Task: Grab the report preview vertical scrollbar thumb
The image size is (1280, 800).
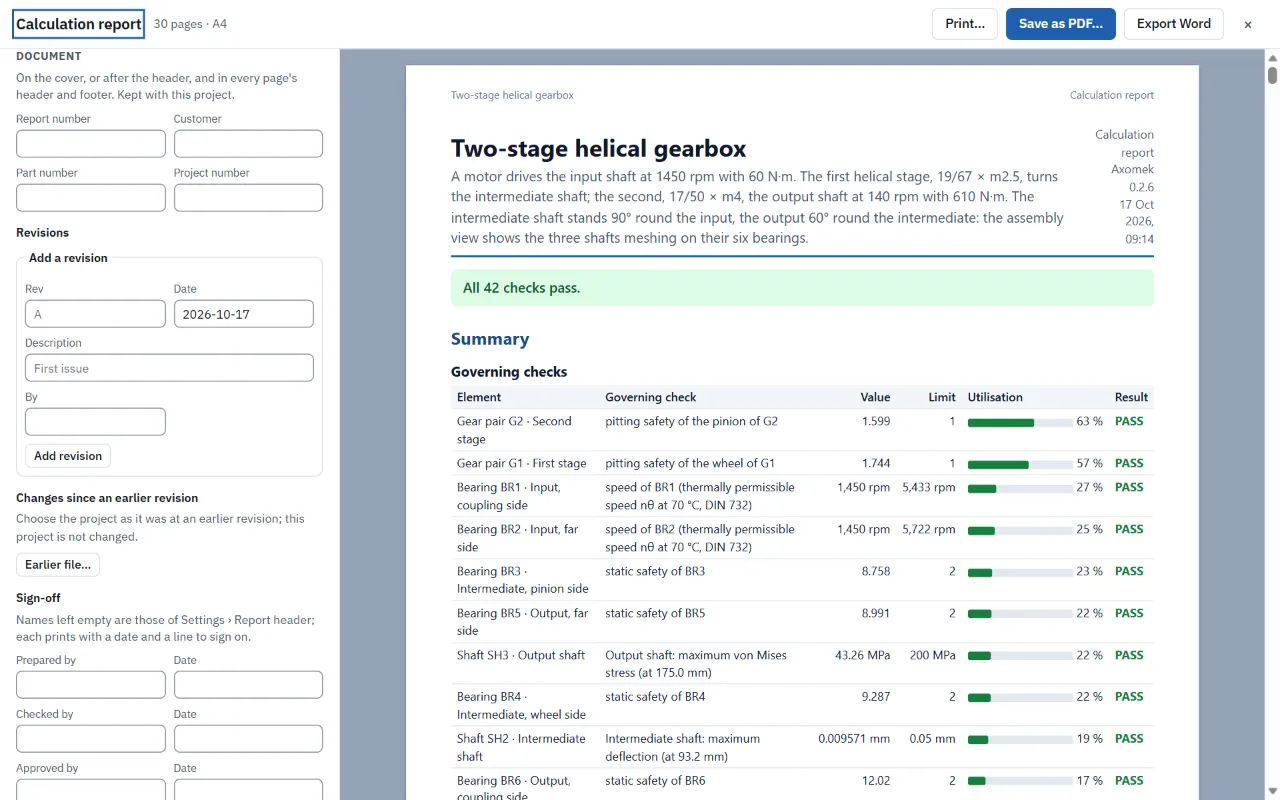Action: pyautogui.click(x=1272, y=75)
